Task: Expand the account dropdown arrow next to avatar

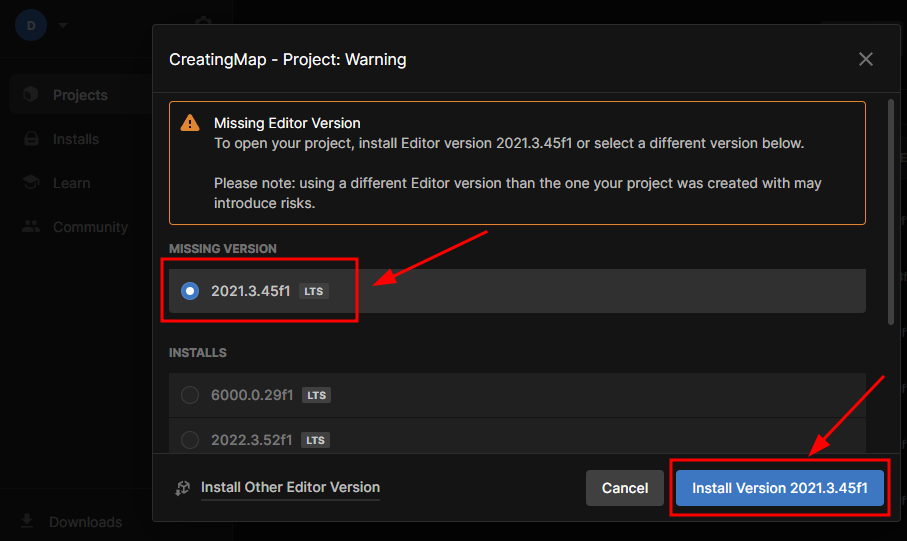Action: [x=63, y=25]
